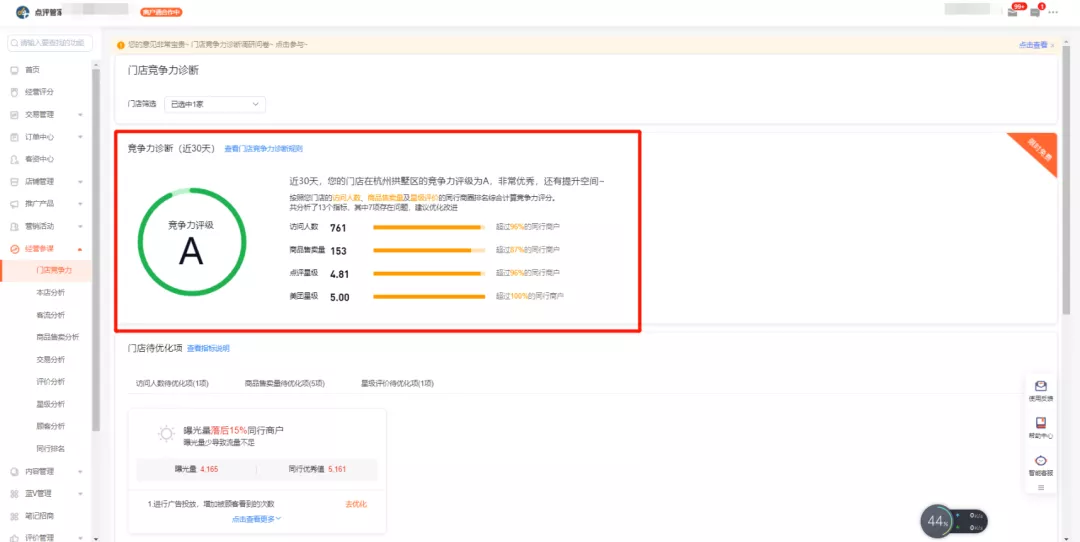Click the 笔记招商 icon in sidebar
Image resolution: width=1080 pixels, height=542 pixels.
(x=14, y=516)
